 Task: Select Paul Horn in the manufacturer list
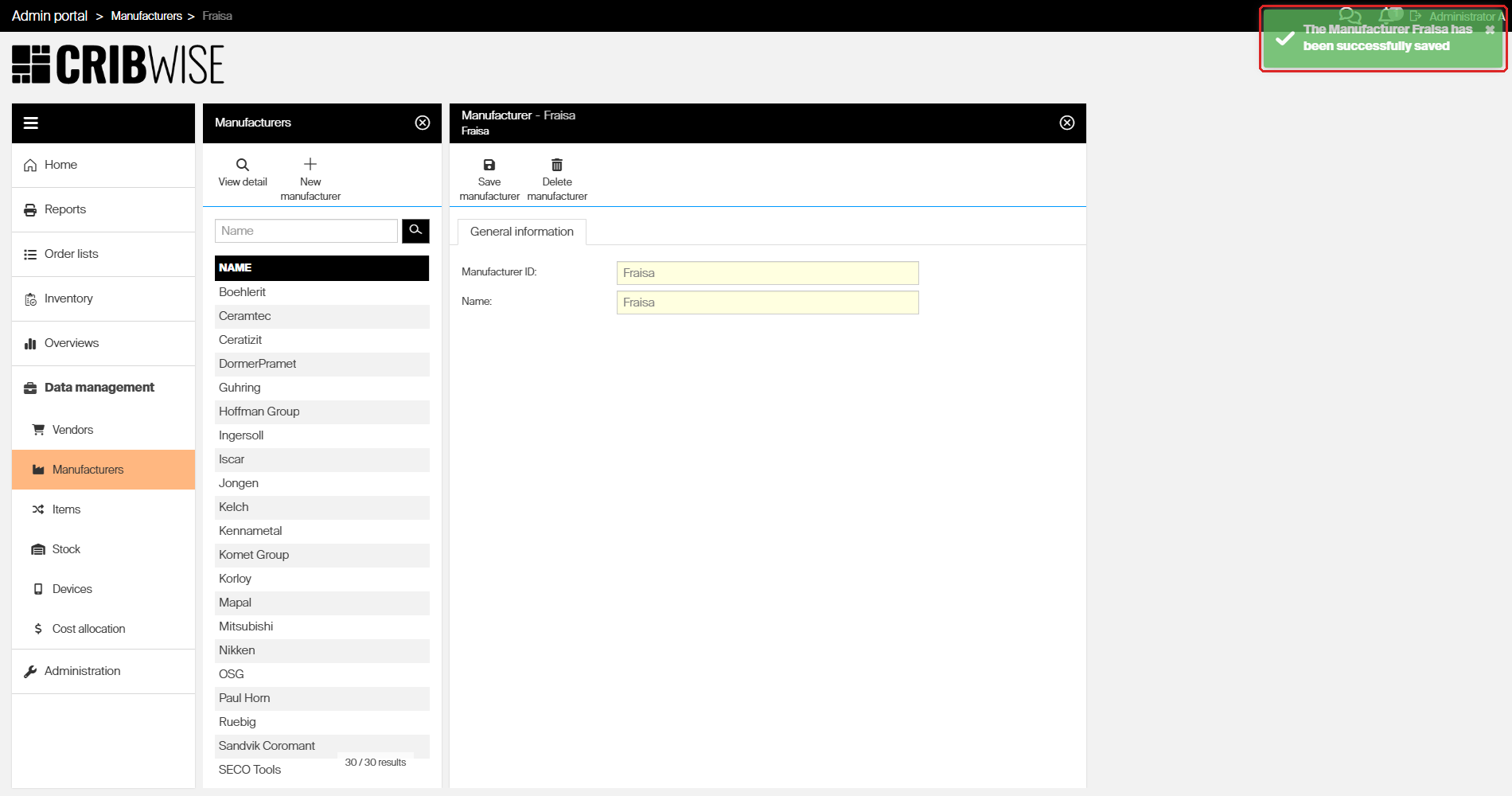(321, 699)
